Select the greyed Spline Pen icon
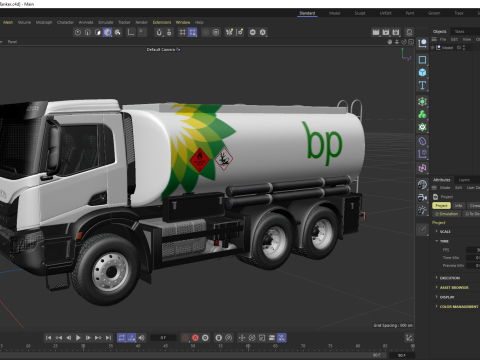The width and height of the screenshot is (480, 360). (x=422, y=229)
